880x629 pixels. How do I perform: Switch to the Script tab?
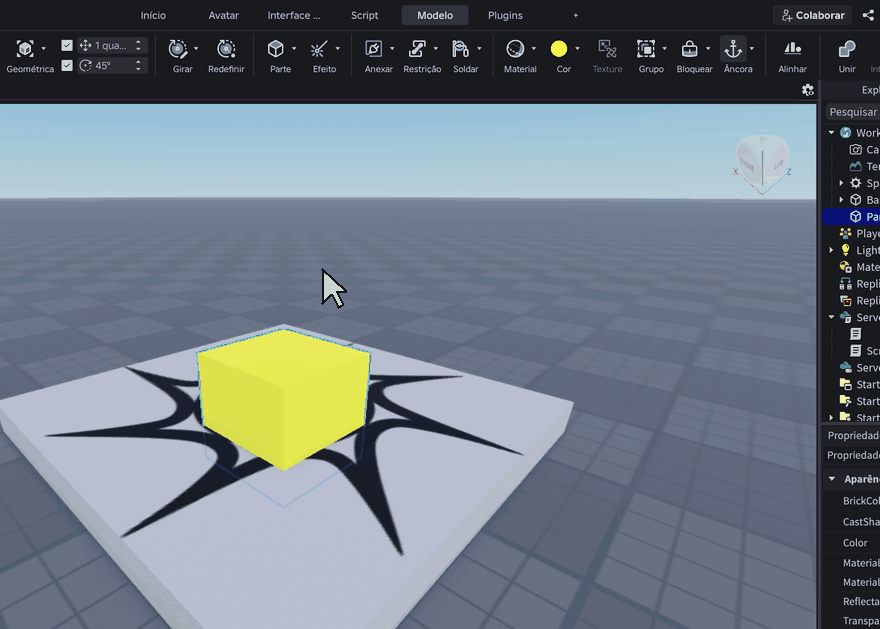click(x=364, y=15)
